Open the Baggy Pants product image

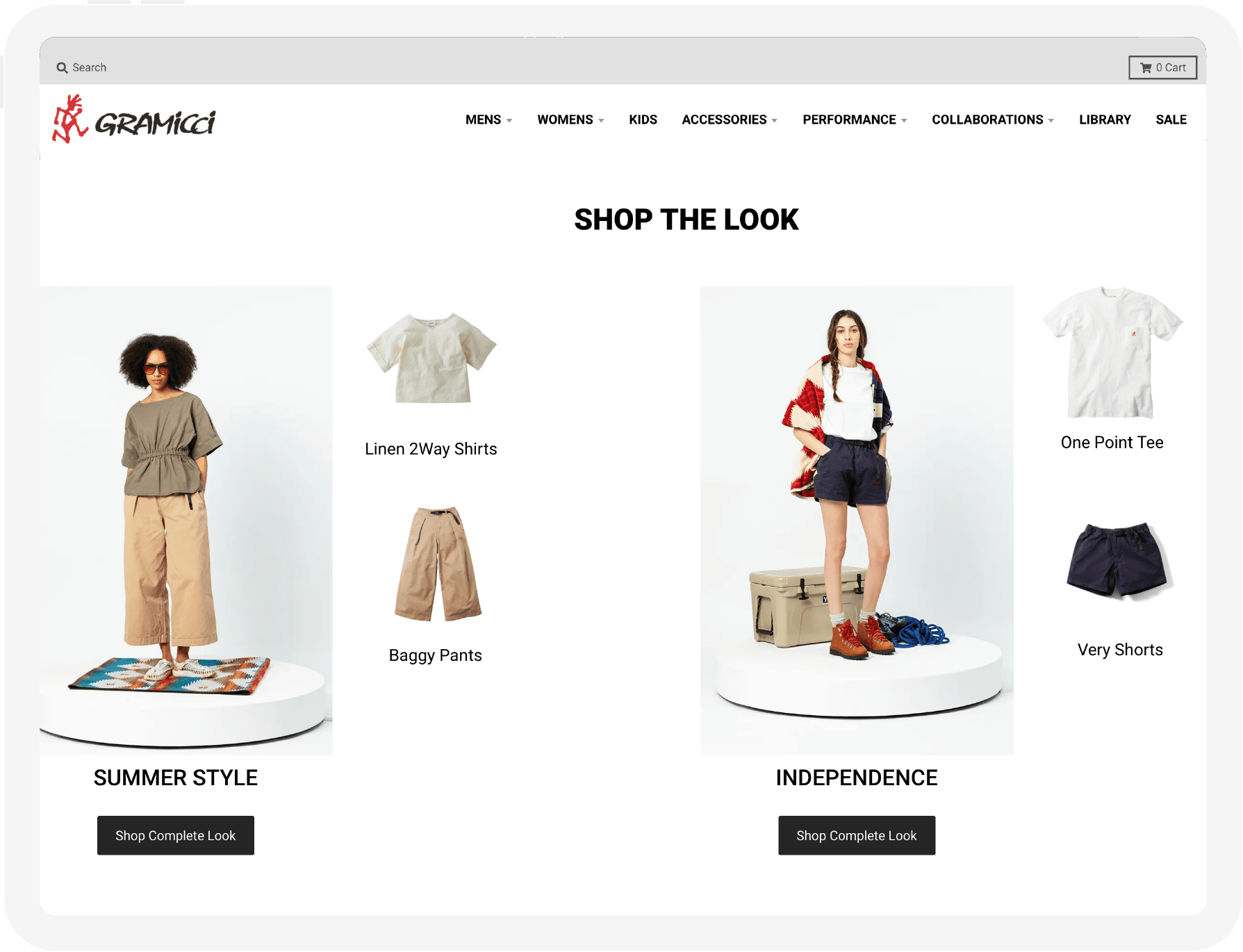[x=438, y=564]
